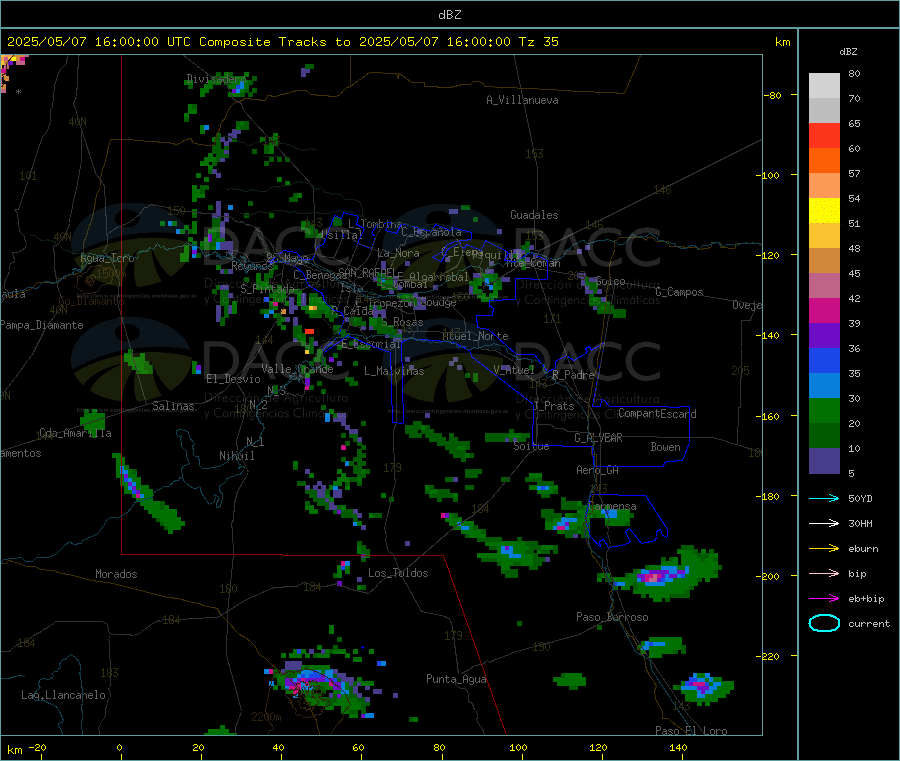Select the green 20–30 dBZ color band
The height and width of the screenshot is (761, 900).
824,411
